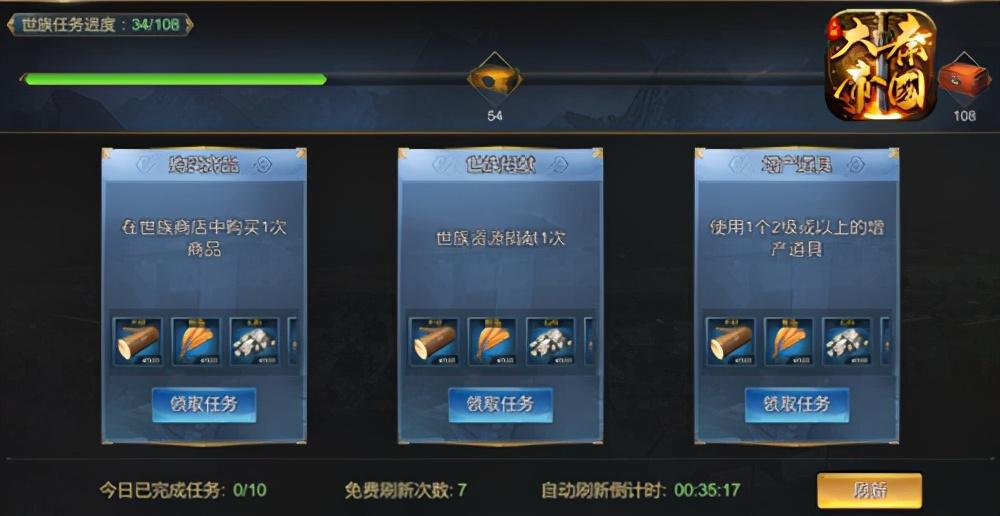Accept the shop purchase task with 领取任务

coord(204,404)
